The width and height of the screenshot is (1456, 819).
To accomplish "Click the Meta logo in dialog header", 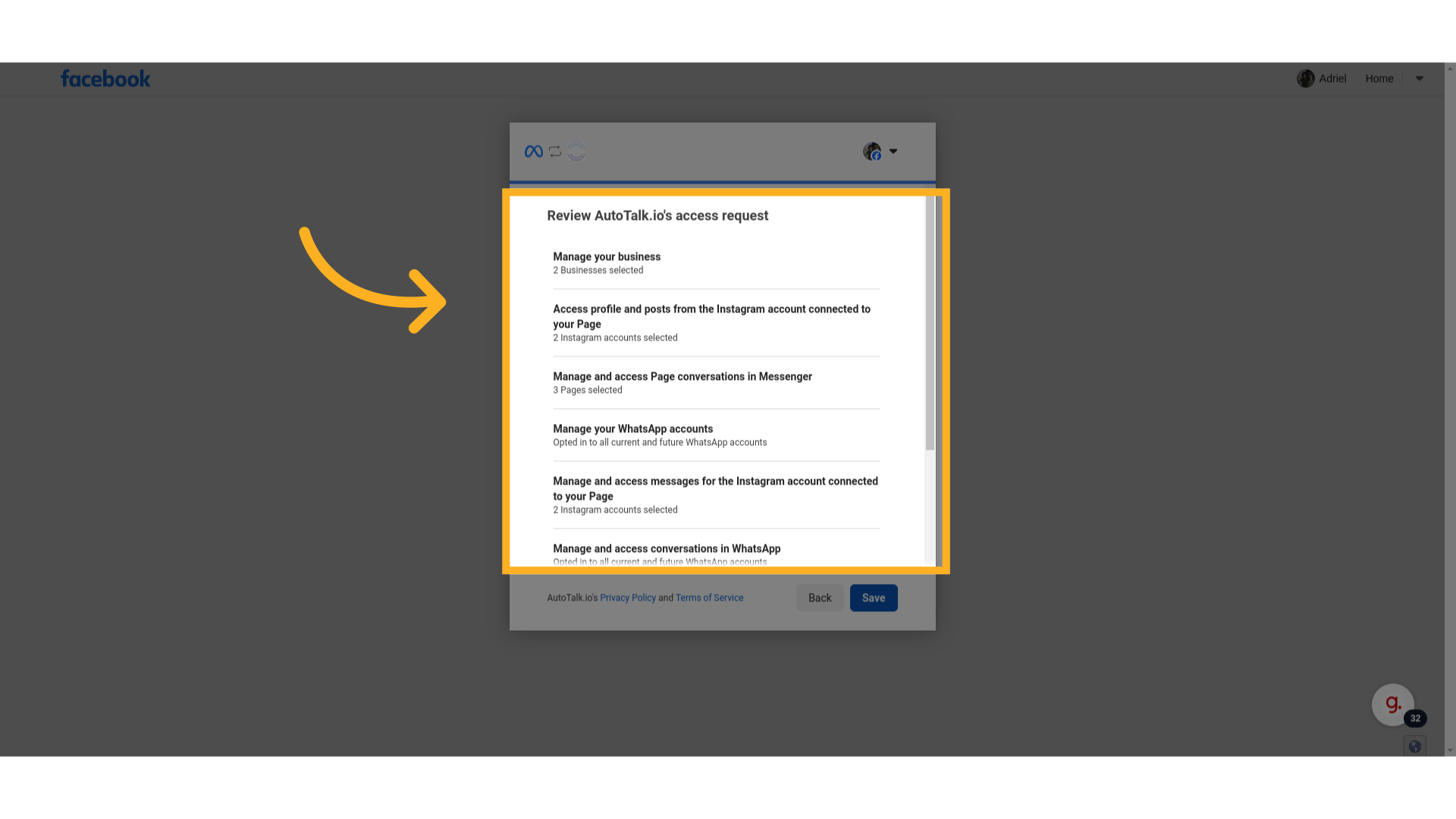I will pos(534,152).
